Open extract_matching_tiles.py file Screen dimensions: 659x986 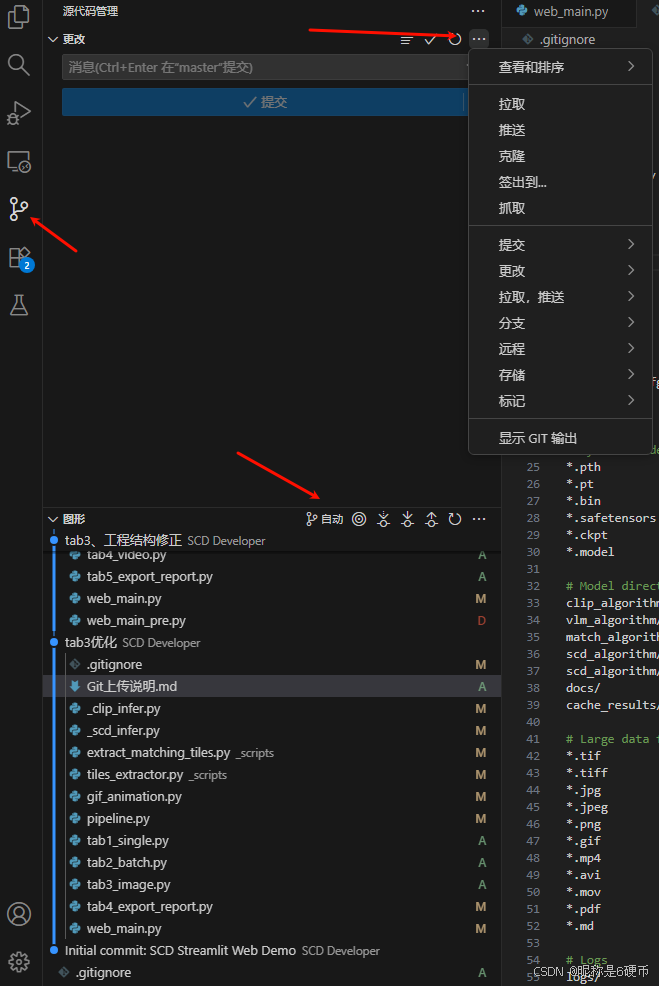click(272, 753)
